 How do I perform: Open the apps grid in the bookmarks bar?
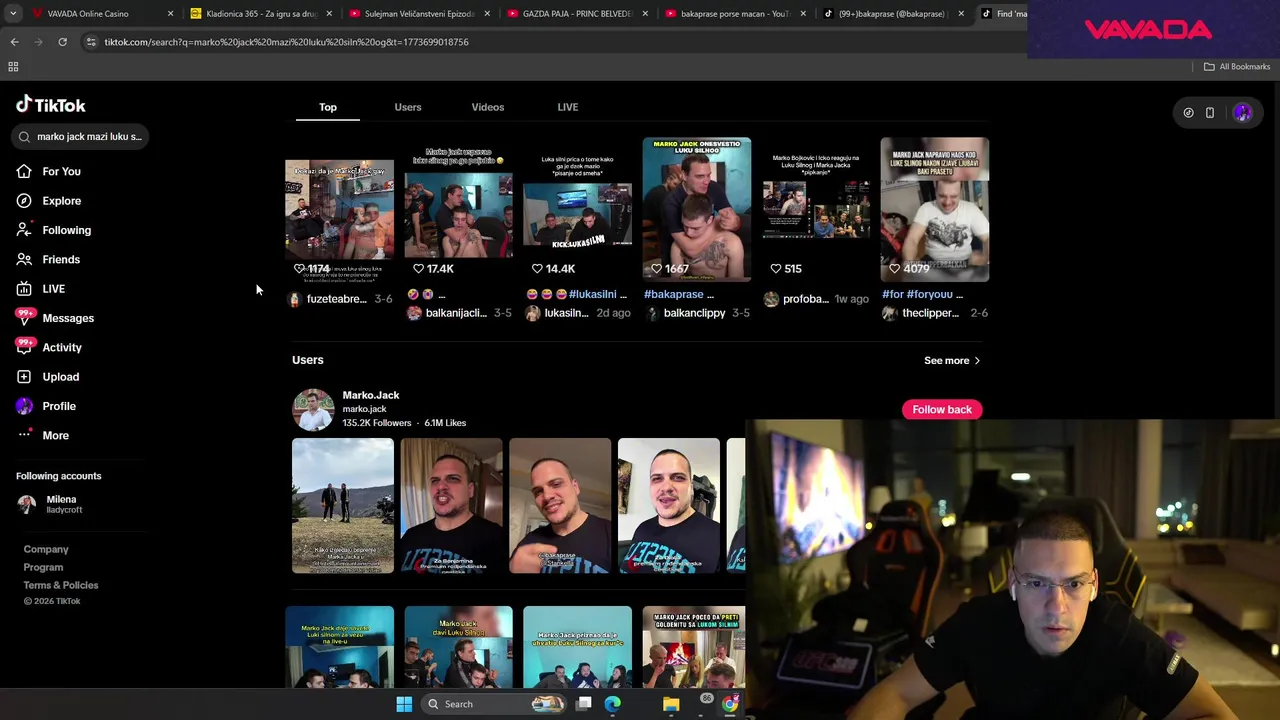tap(13, 67)
